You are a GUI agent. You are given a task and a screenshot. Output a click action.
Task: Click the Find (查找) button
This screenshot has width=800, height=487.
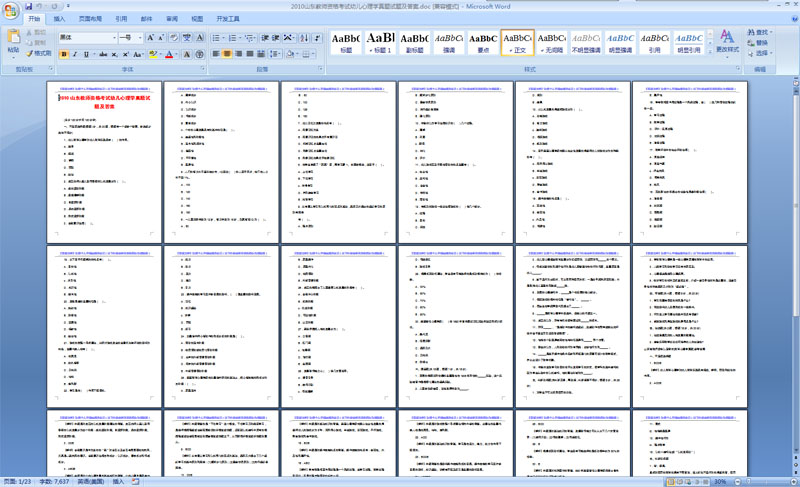760,32
